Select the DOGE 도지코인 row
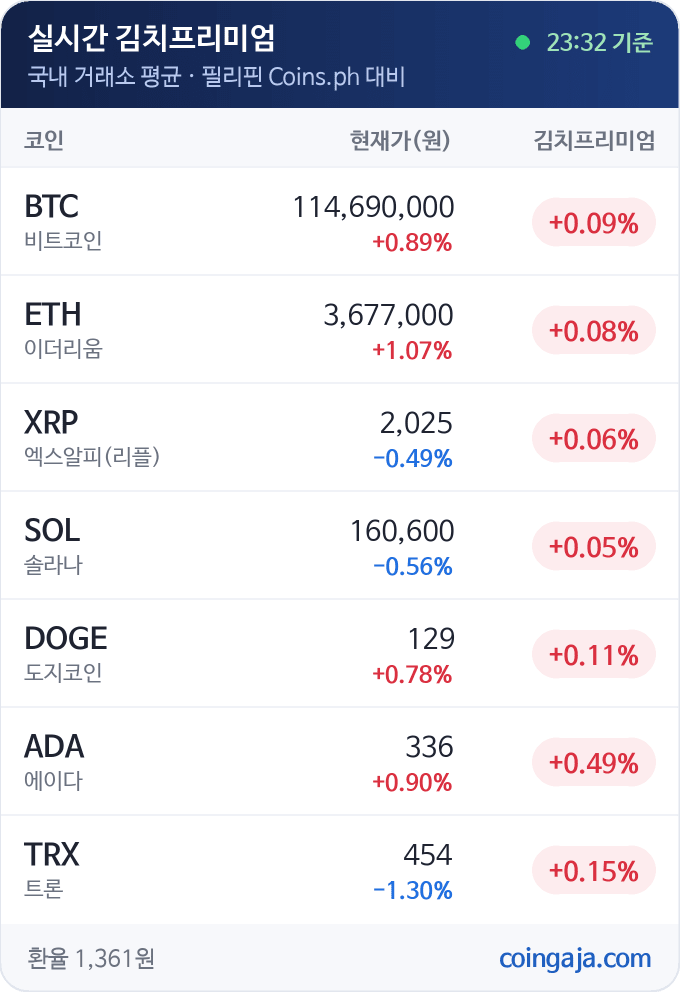The width and height of the screenshot is (680, 992). (340, 654)
